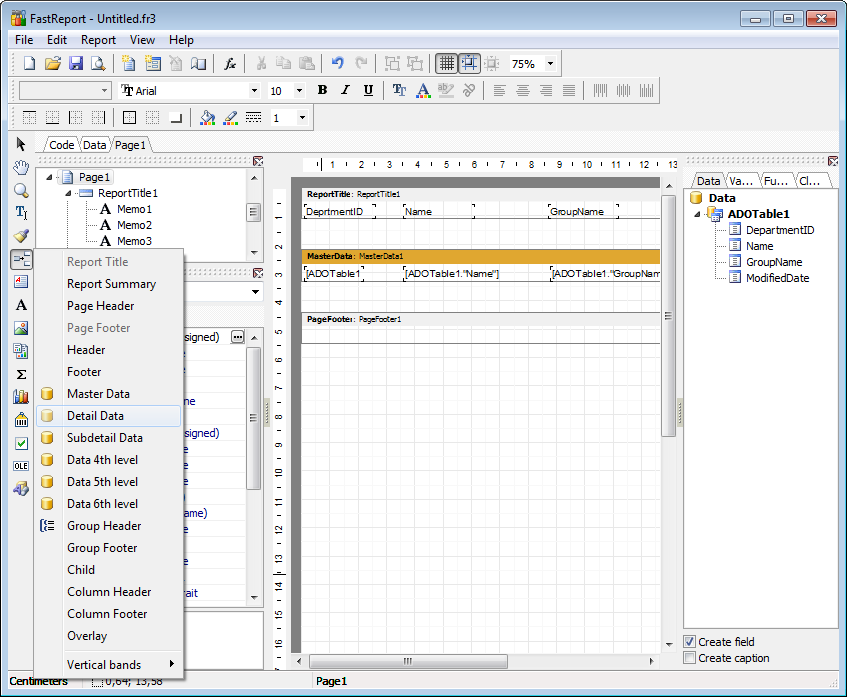
Task: Insert a Text object with A tool
Action: coord(21,305)
